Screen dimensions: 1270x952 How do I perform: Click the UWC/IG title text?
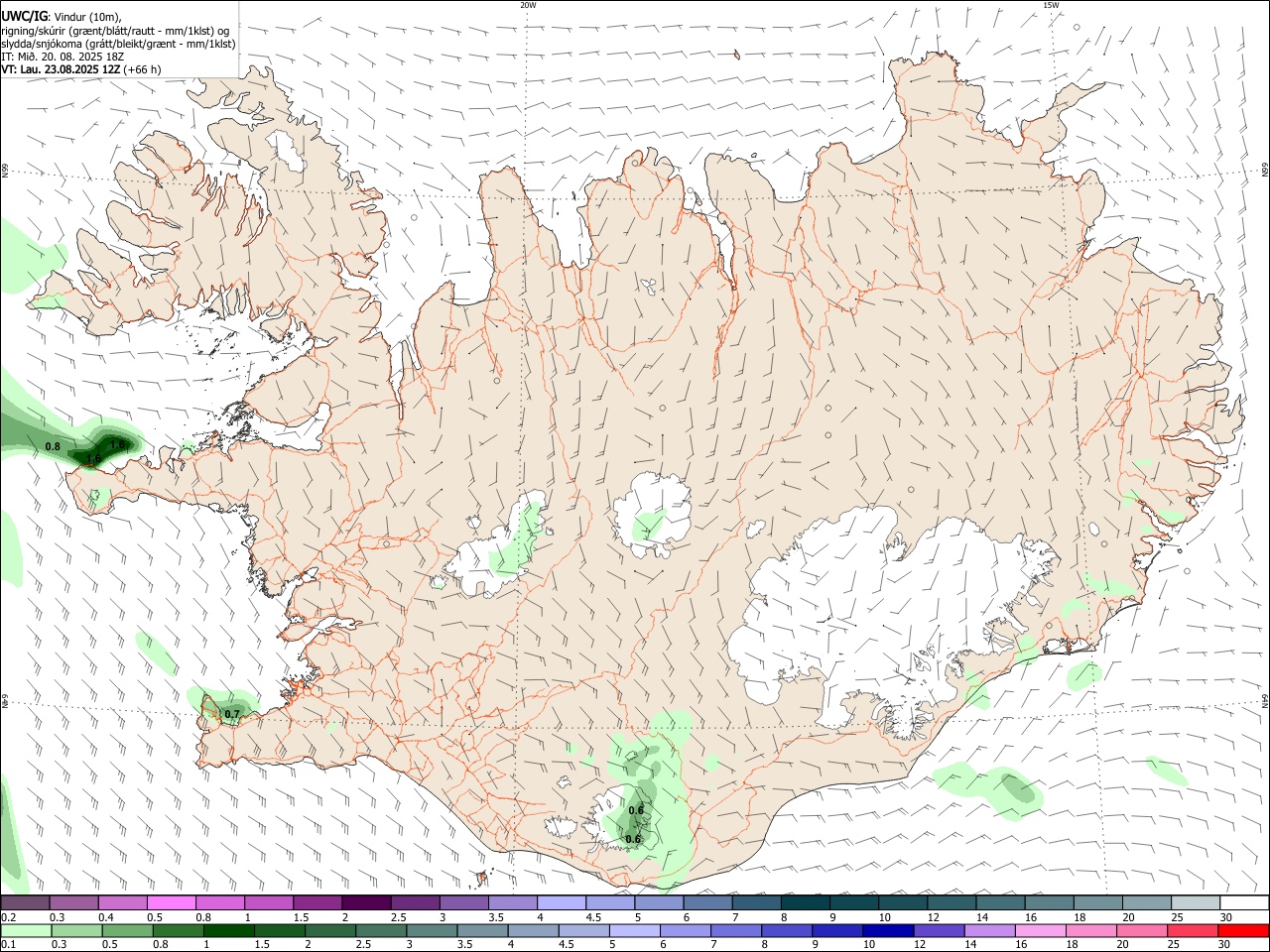pyautogui.click(x=24, y=16)
